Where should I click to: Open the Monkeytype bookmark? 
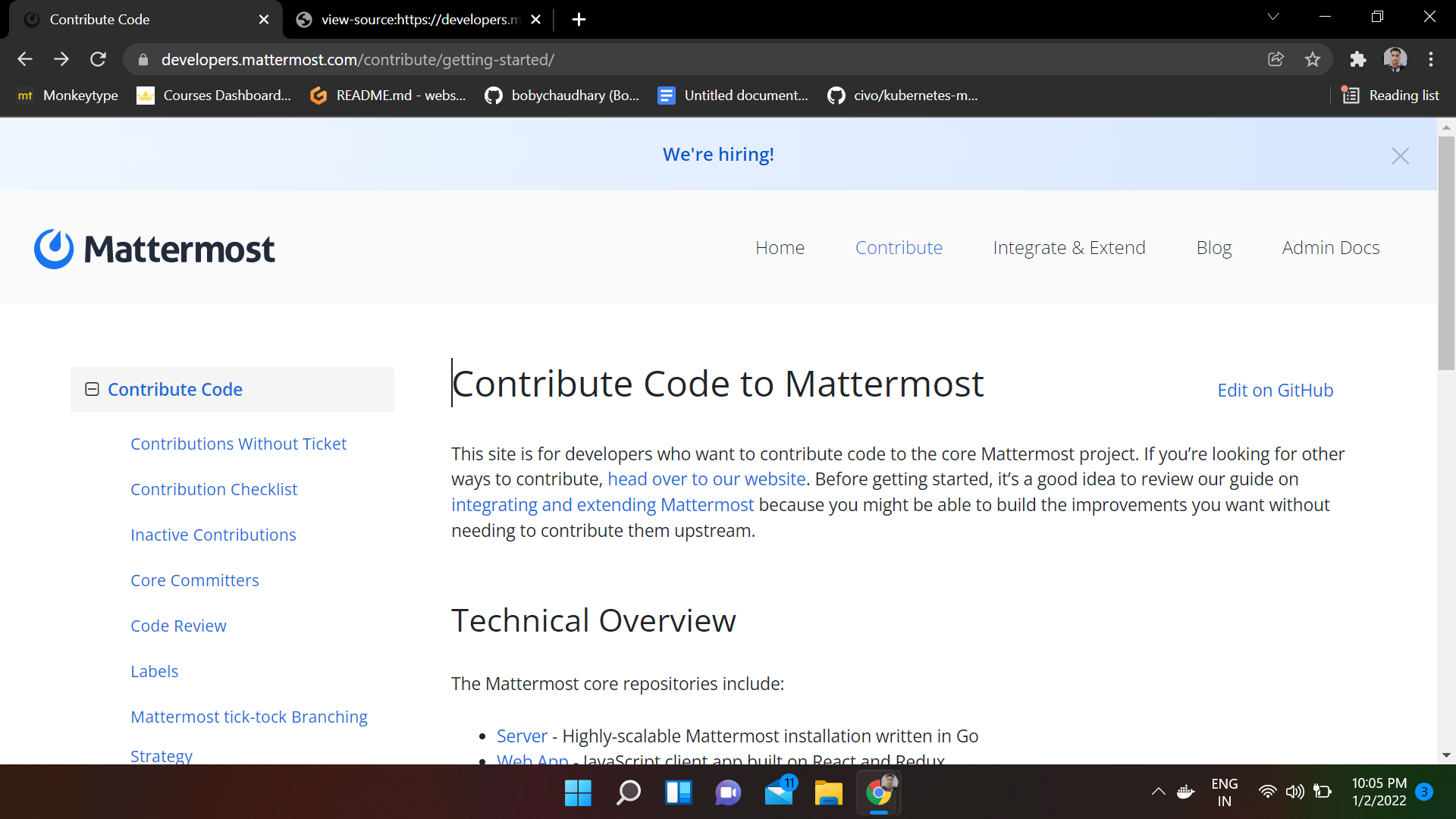[67, 96]
